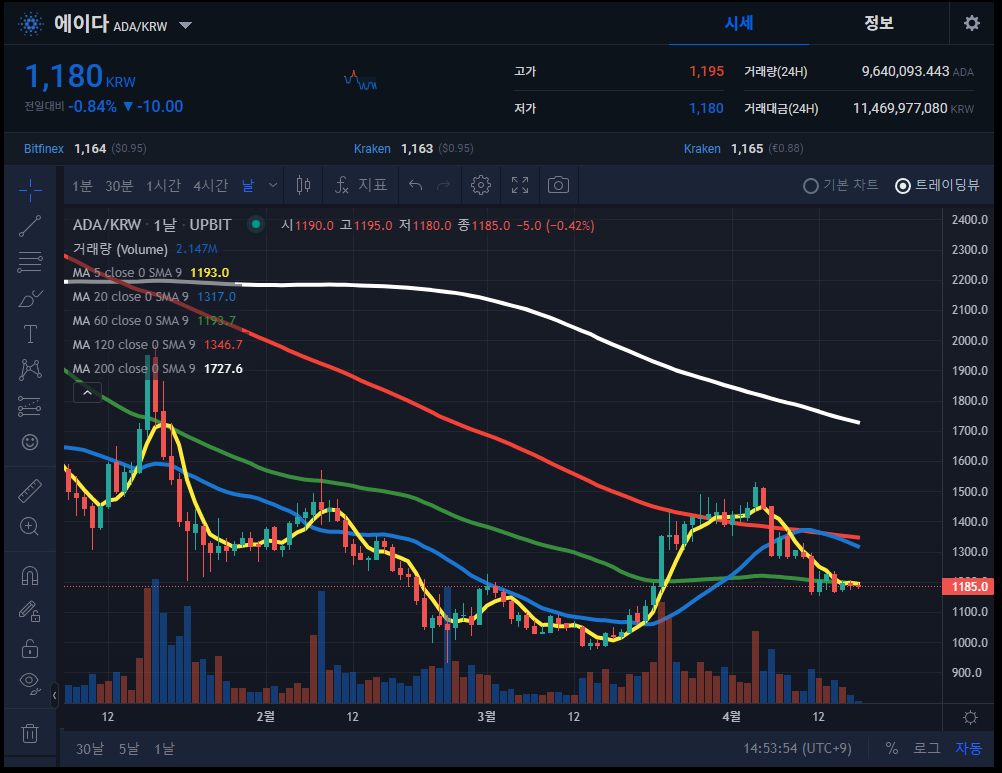Toggle lock all drawing tools
The width and height of the screenshot is (1002, 773).
(30, 649)
